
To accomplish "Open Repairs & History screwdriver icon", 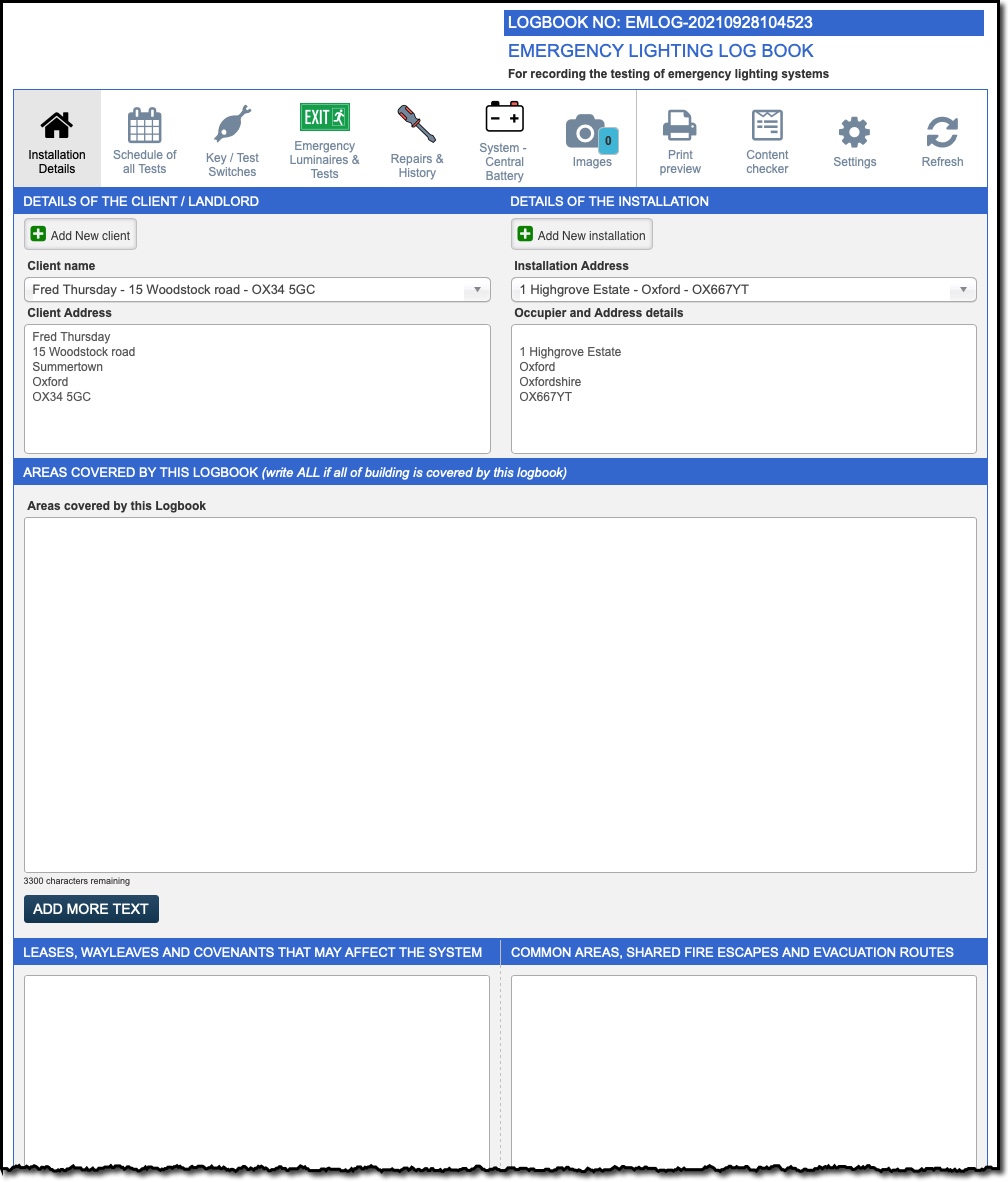I will [x=417, y=124].
